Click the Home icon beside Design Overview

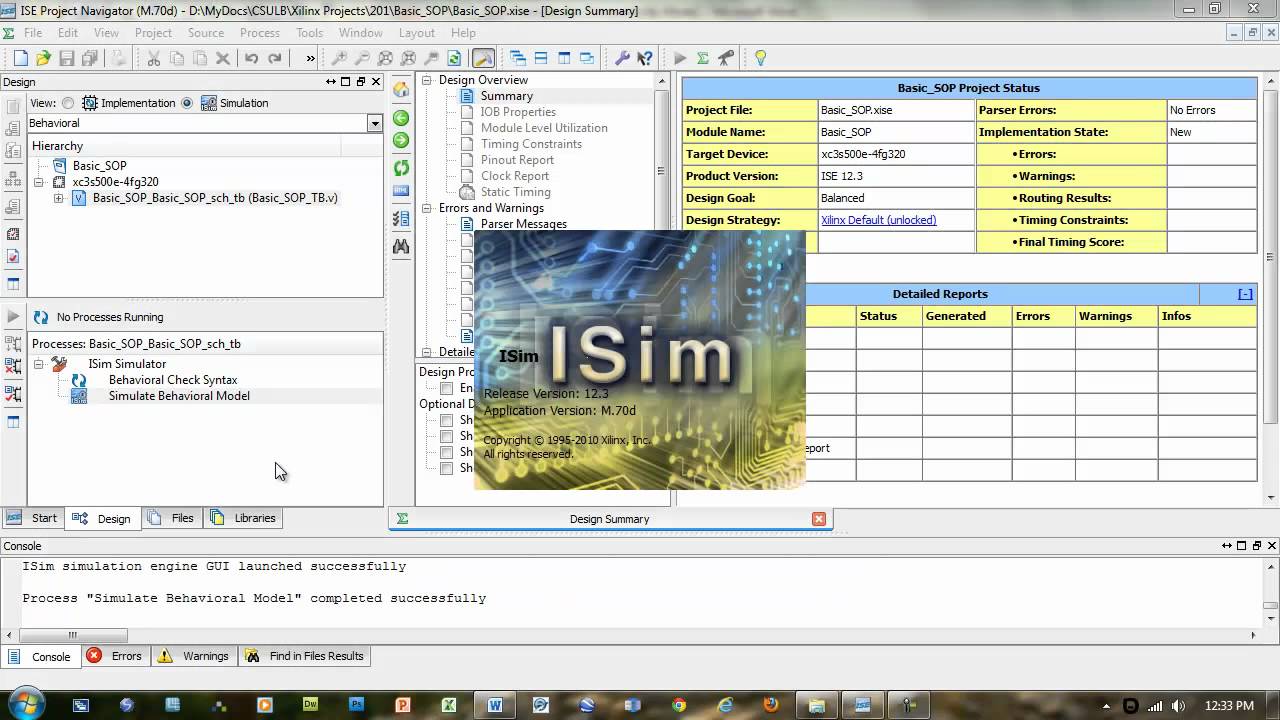(401, 90)
